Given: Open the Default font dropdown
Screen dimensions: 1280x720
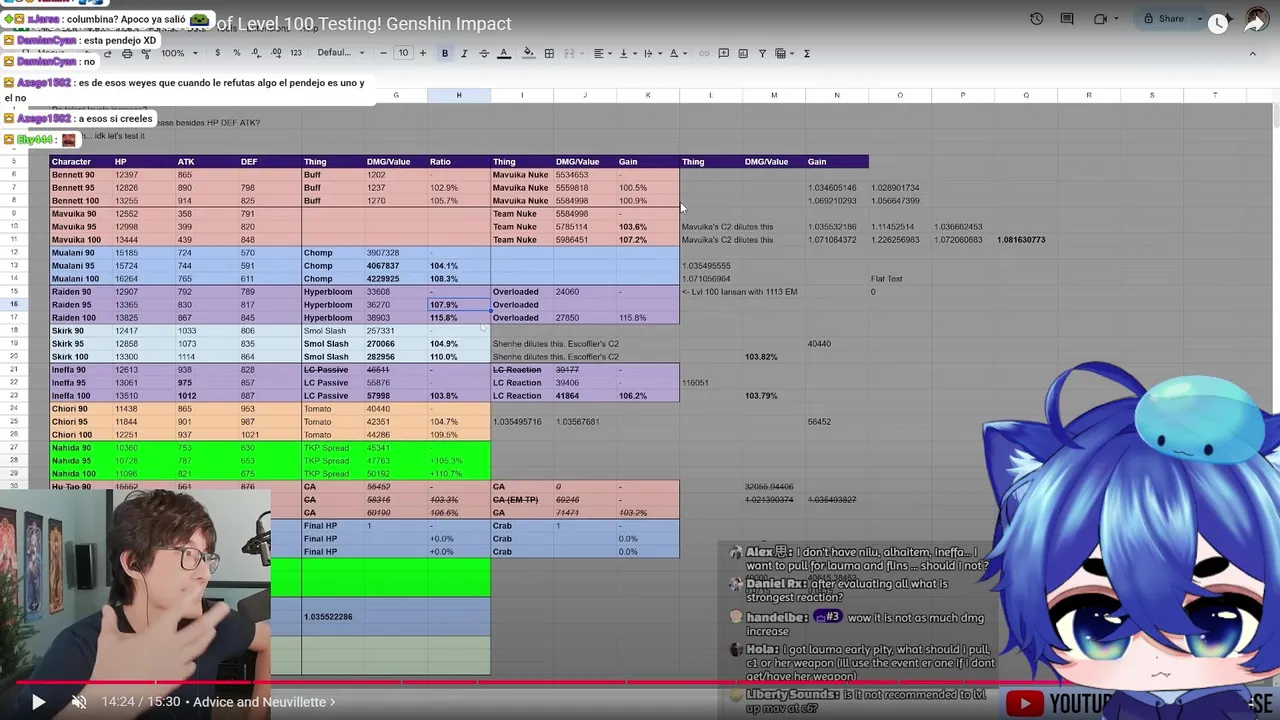Looking at the screenshot, I should [340, 53].
